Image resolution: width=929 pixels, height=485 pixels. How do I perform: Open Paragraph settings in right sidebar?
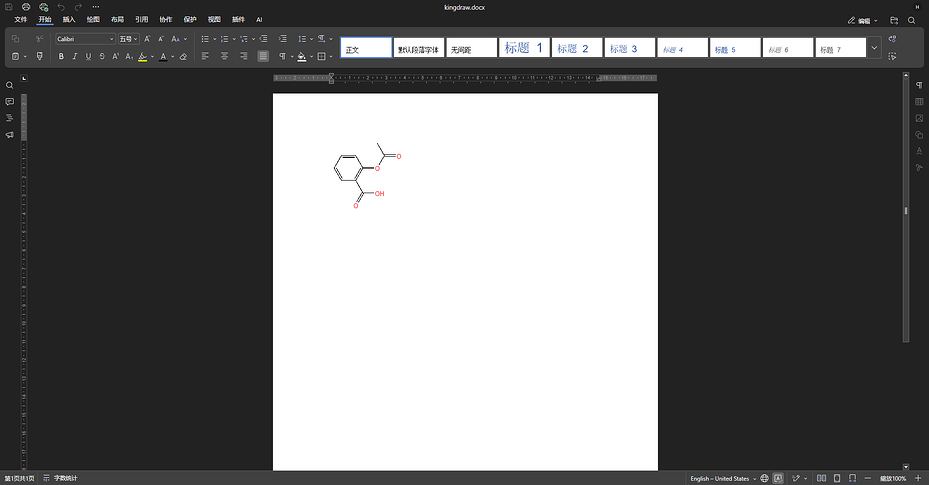919,85
